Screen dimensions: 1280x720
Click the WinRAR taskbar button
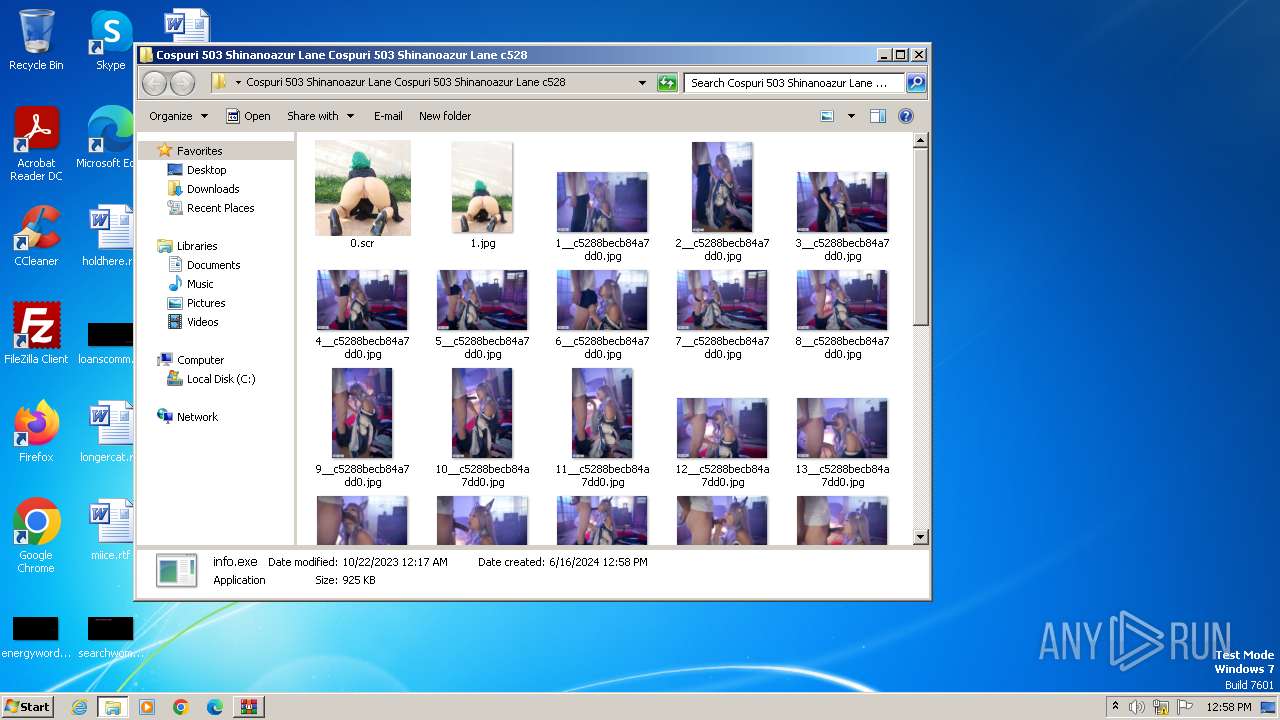click(249, 707)
